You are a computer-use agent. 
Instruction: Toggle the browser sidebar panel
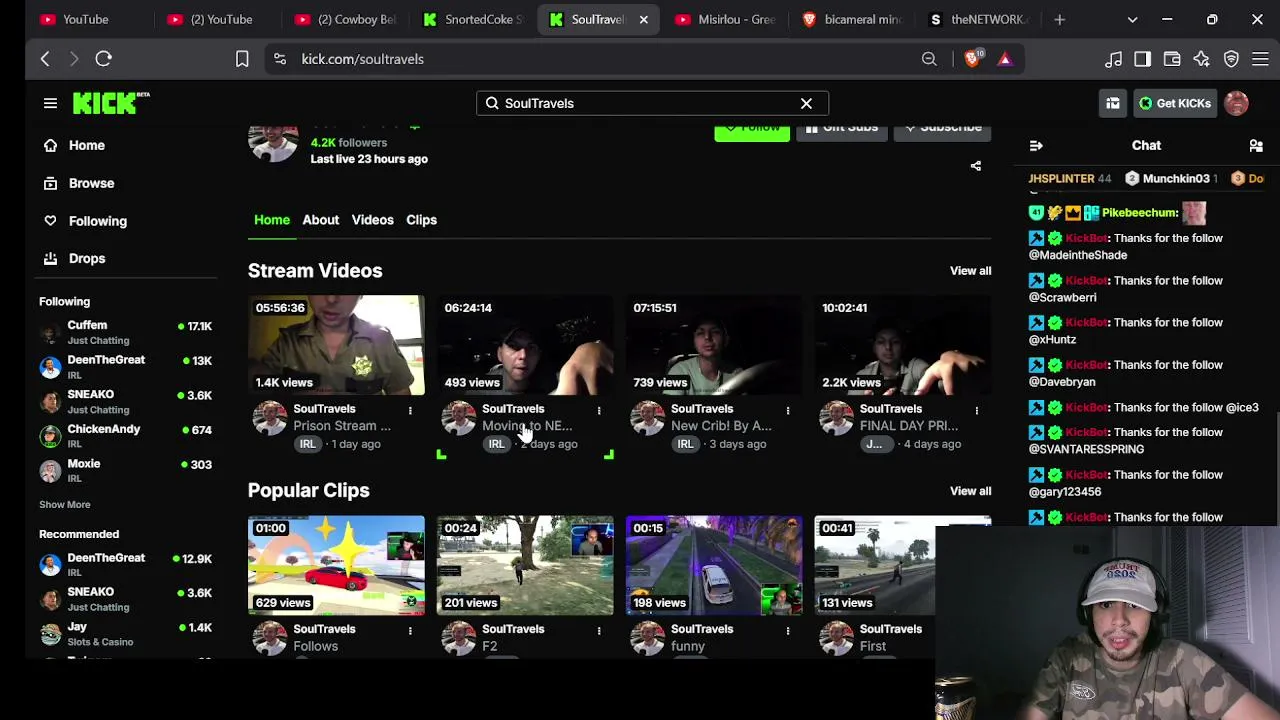(1142, 59)
